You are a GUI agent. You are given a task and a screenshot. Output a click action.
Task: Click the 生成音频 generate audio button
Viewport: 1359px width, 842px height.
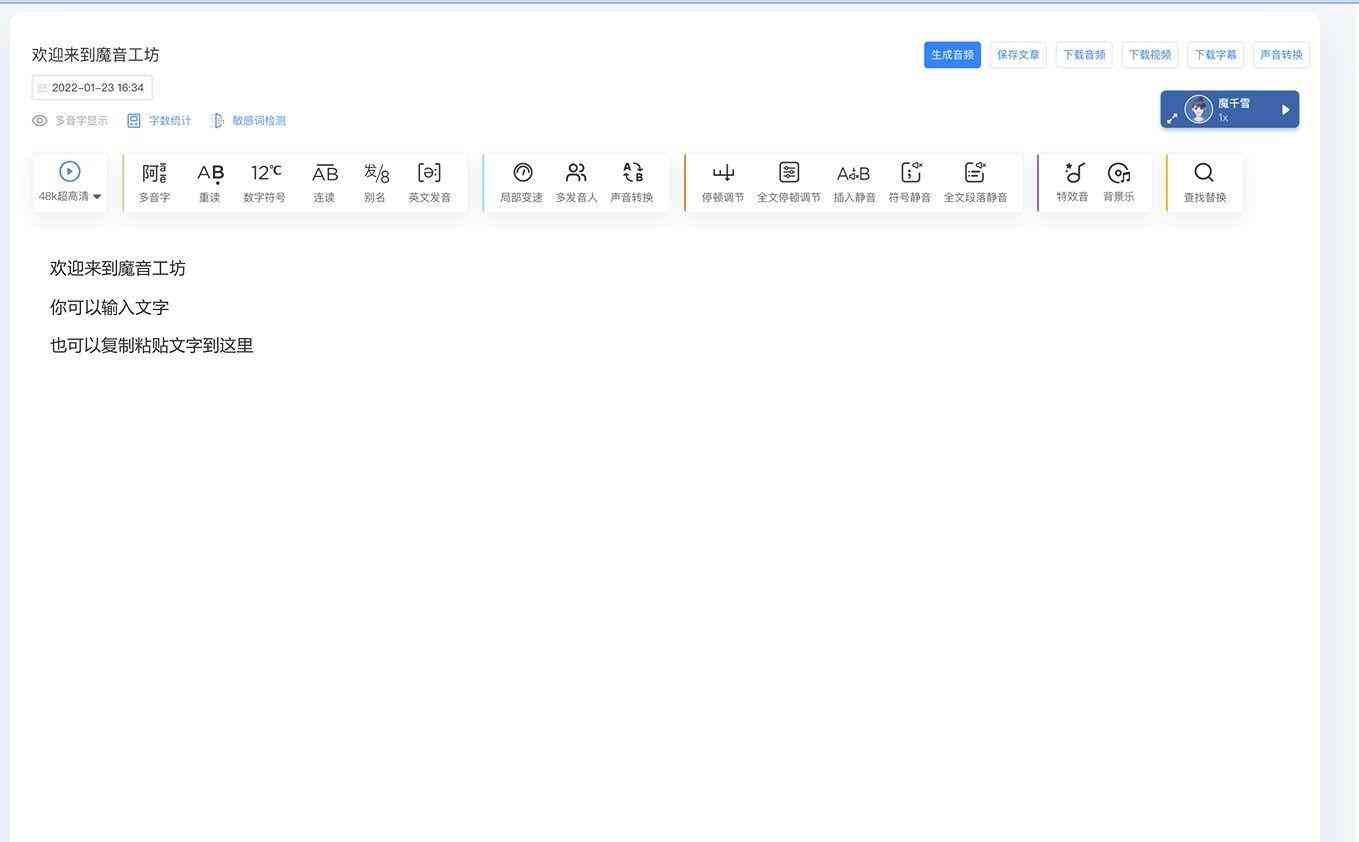coord(952,55)
